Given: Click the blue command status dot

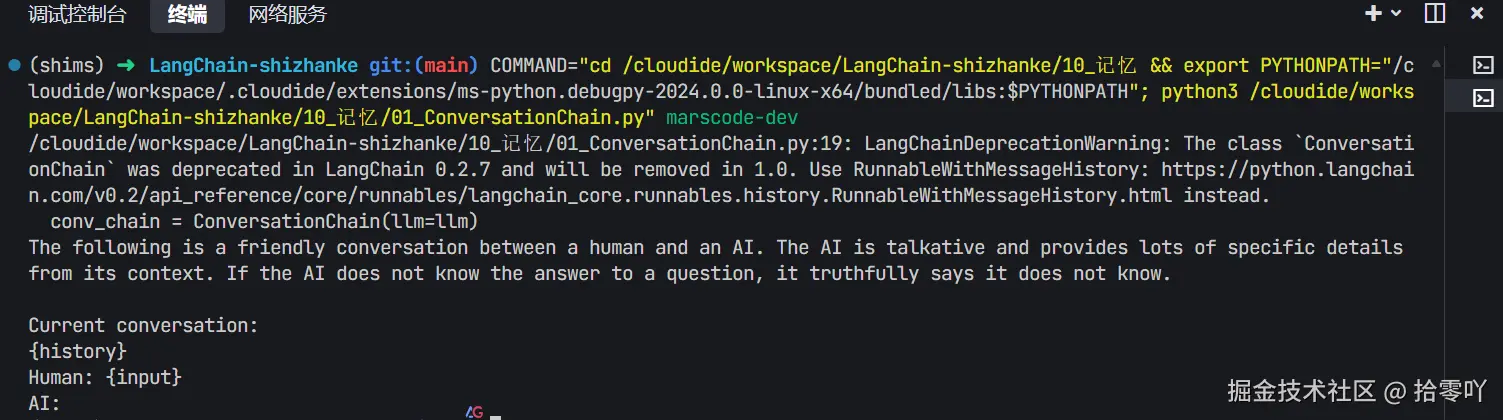Looking at the screenshot, I should (14, 66).
